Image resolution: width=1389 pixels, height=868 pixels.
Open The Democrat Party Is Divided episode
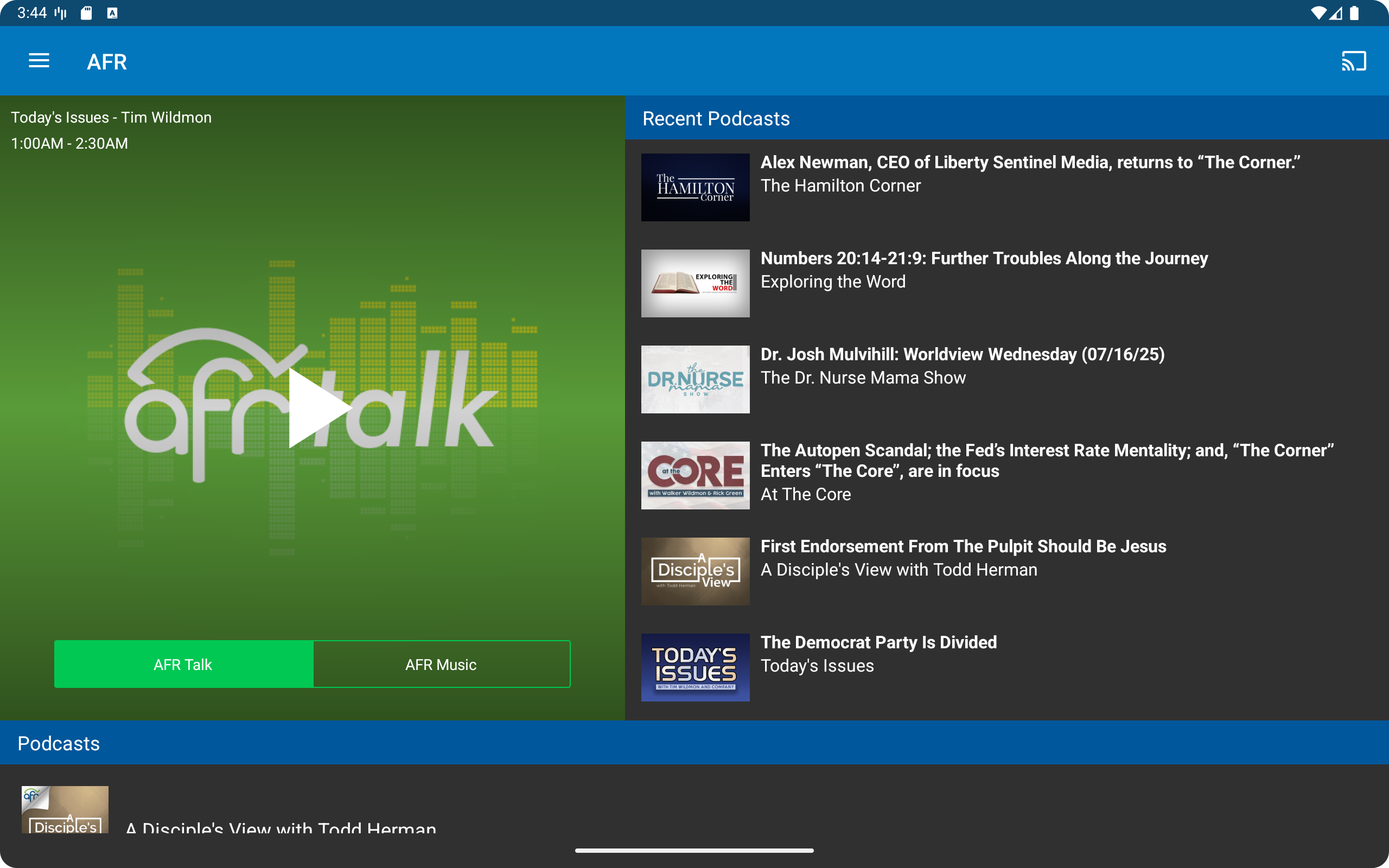pyautogui.click(x=879, y=642)
